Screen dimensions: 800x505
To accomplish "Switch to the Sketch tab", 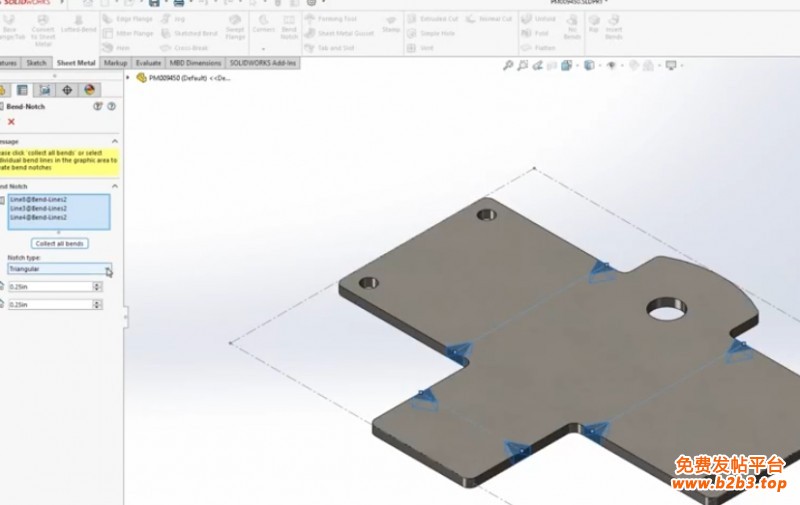I will pyautogui.click(x=36, y=63).
